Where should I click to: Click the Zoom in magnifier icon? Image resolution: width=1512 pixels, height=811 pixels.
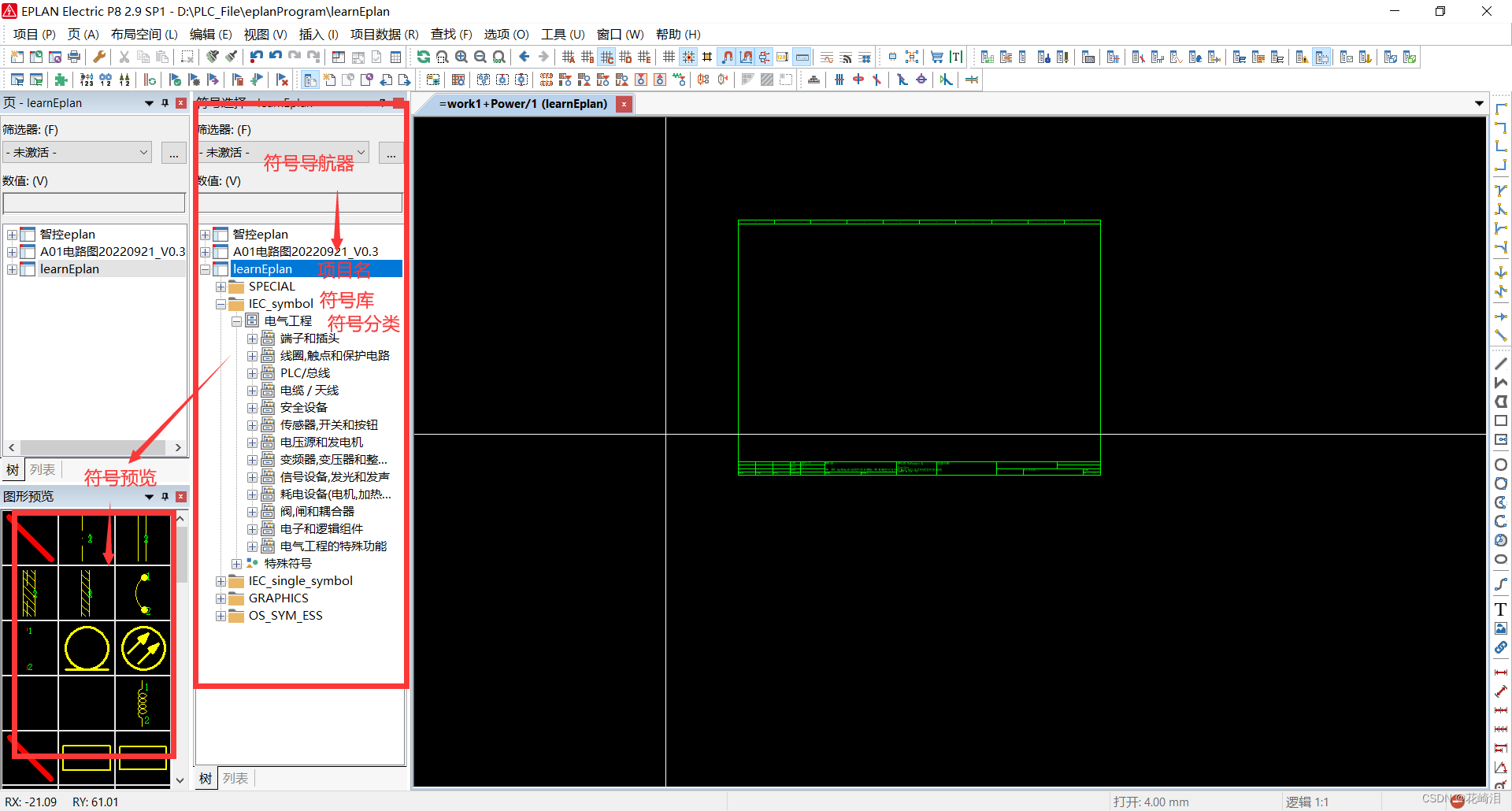tap(461, 57)
